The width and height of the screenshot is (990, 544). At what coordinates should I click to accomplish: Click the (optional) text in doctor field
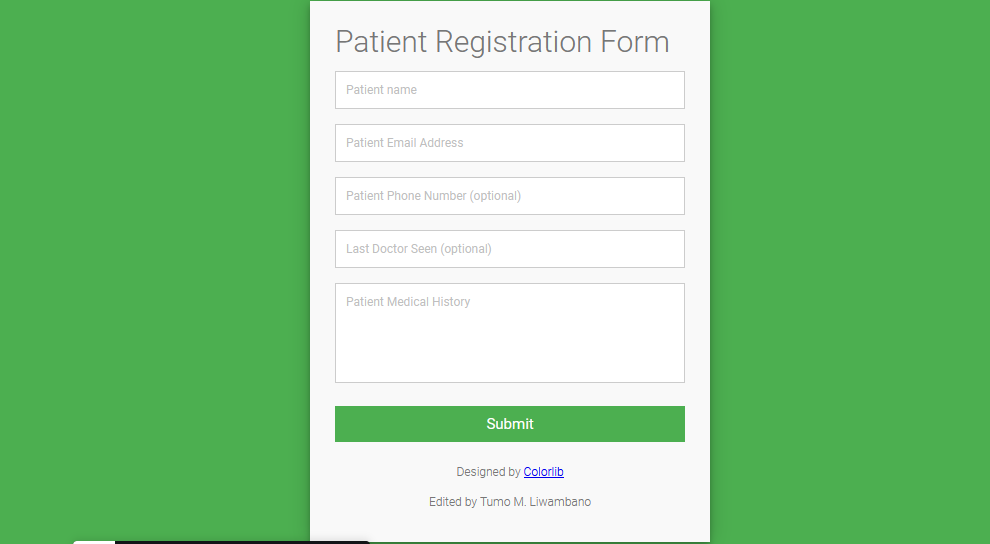pos(466,249)
